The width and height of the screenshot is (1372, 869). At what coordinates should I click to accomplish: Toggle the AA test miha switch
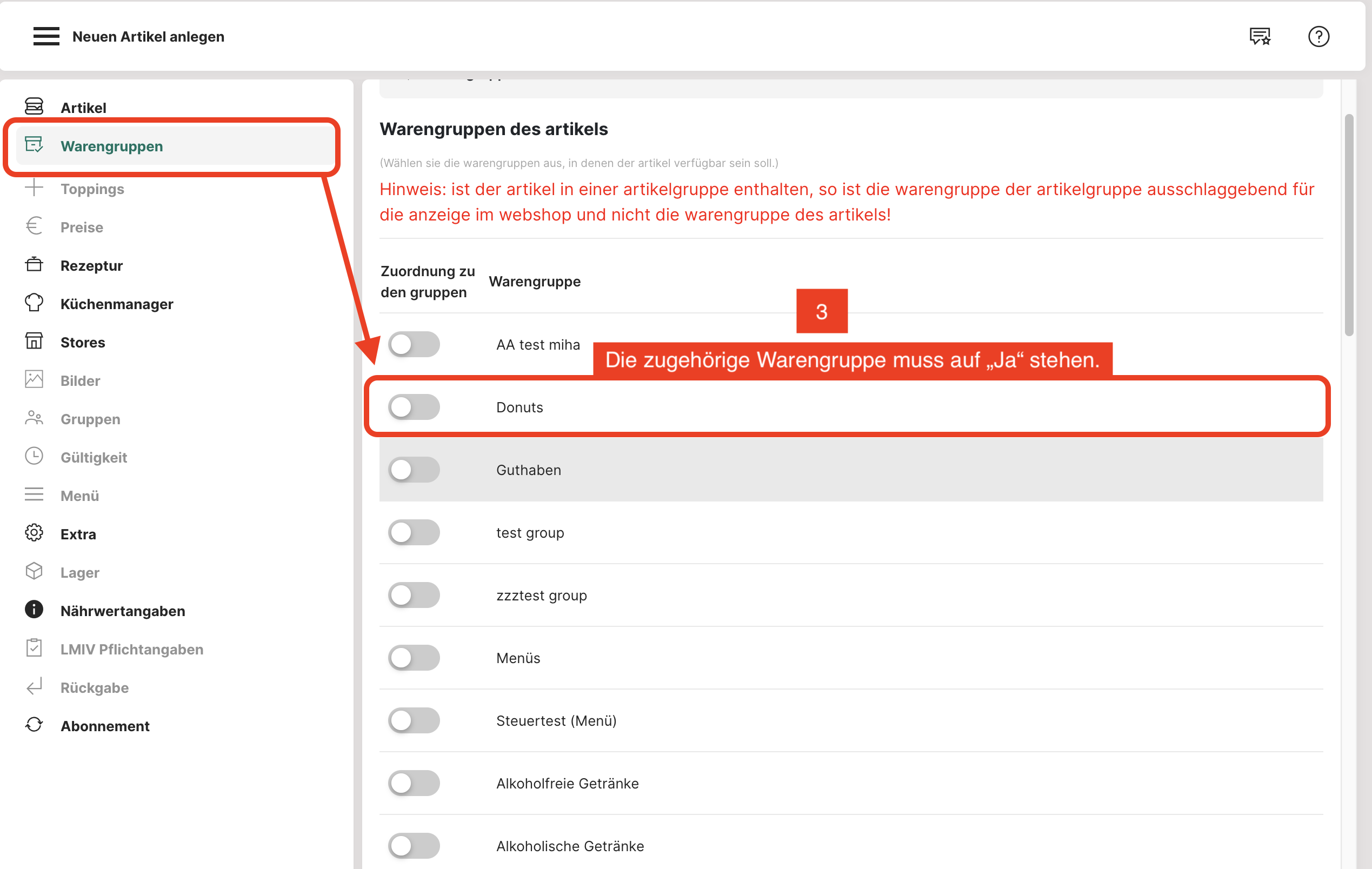(x=414, y=345)
